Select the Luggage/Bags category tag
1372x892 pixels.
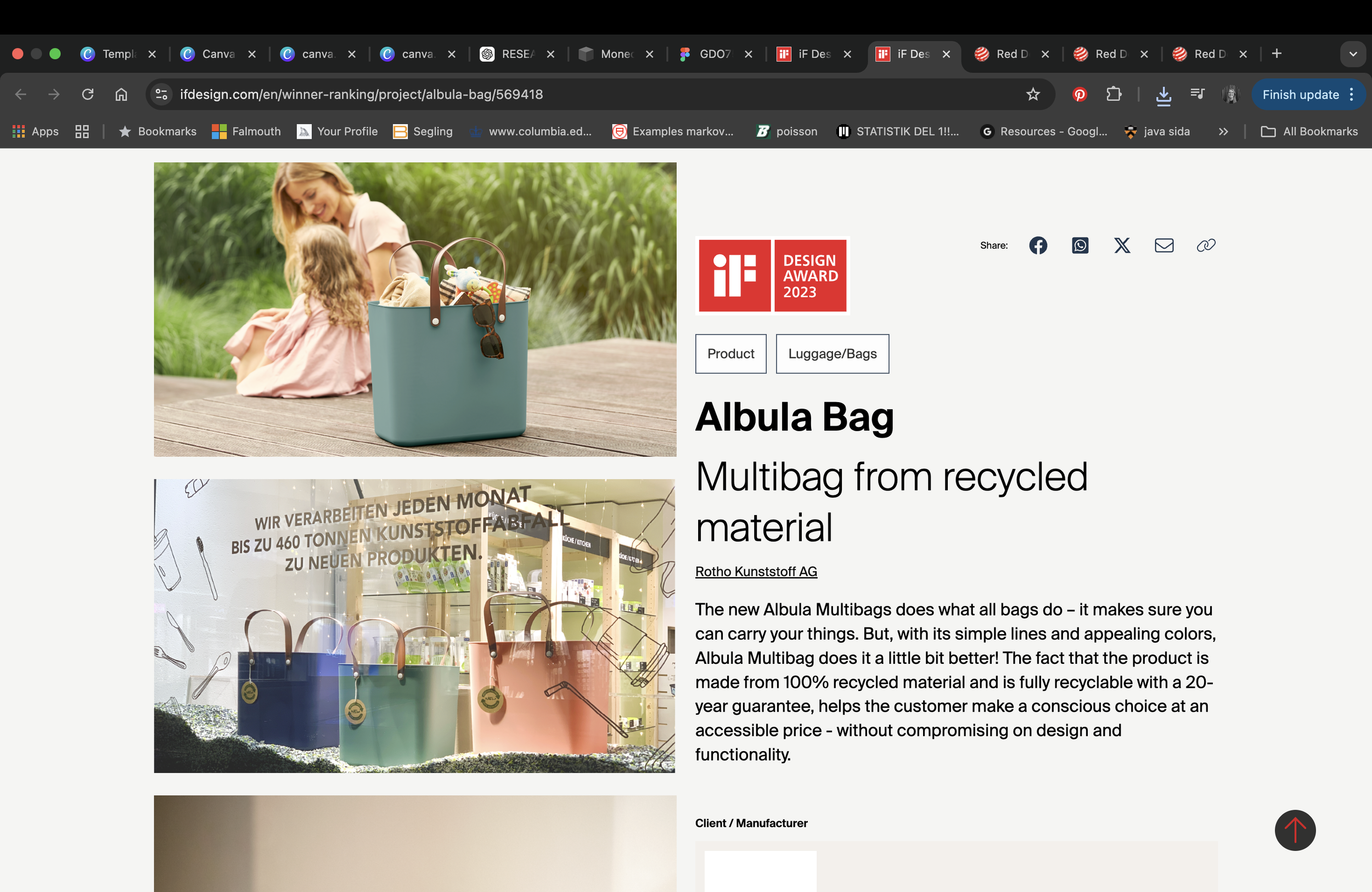tap(832, 354)
